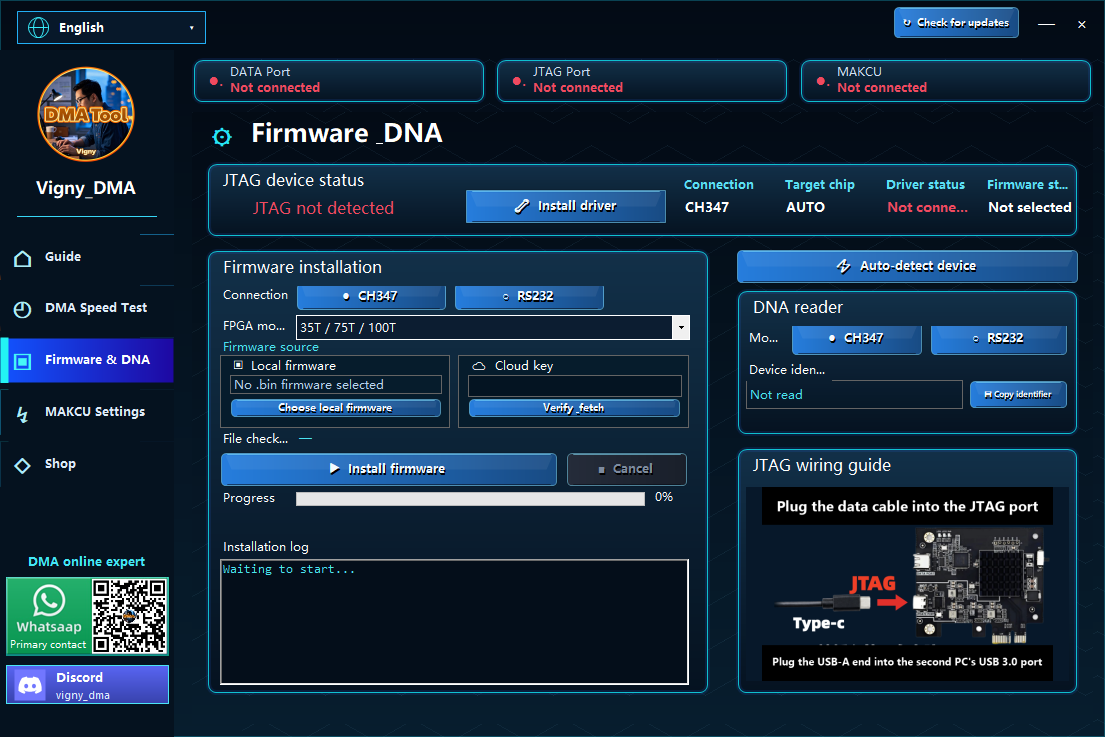This screenshot has height=737, width=1105.
Task: Click the Firmware source label
Action: pyautogui.click(x=271, y=347)
